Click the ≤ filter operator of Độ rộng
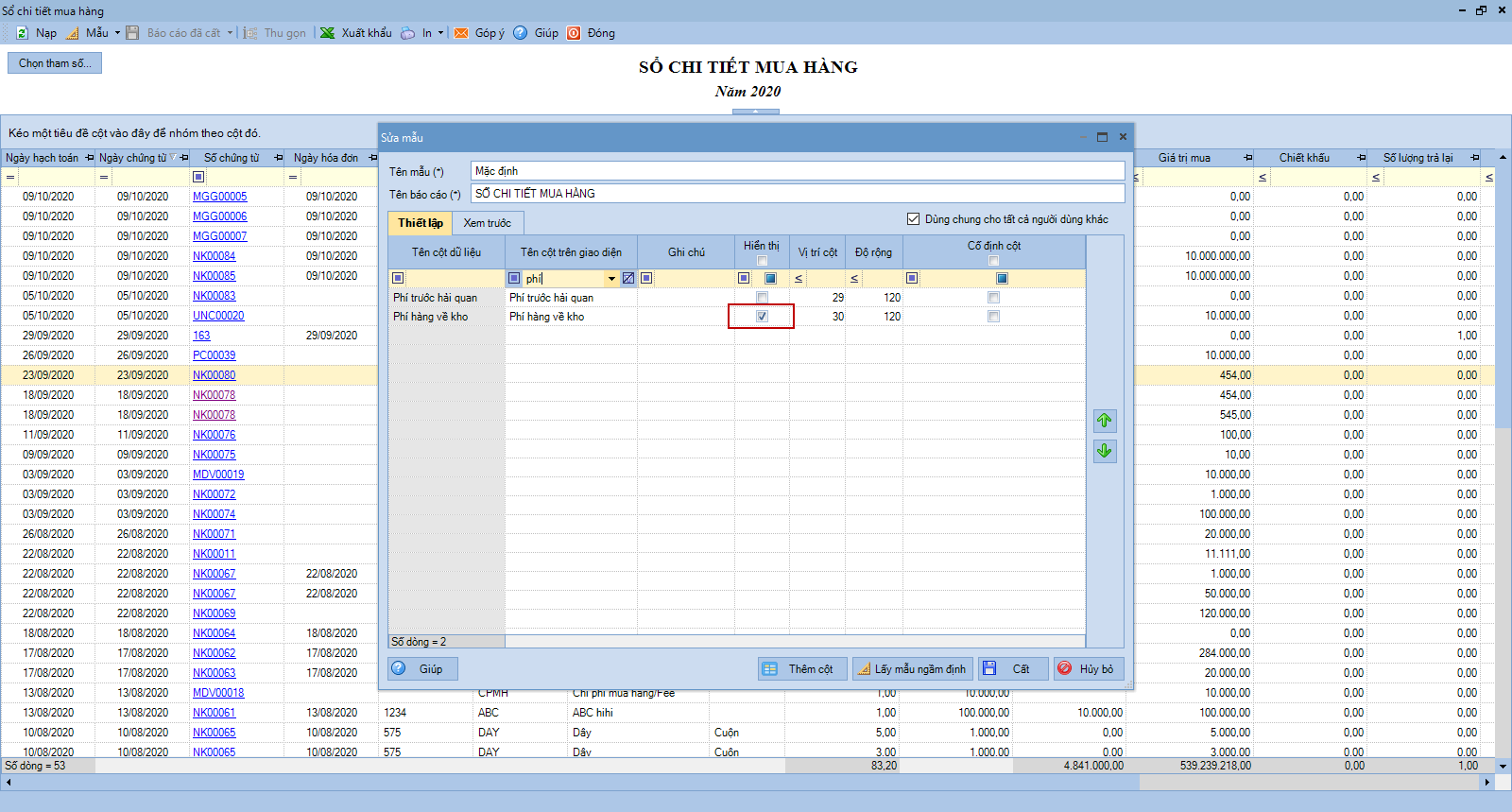The image size is (1512, 812). pyautogui.click(x=854, y=279)
